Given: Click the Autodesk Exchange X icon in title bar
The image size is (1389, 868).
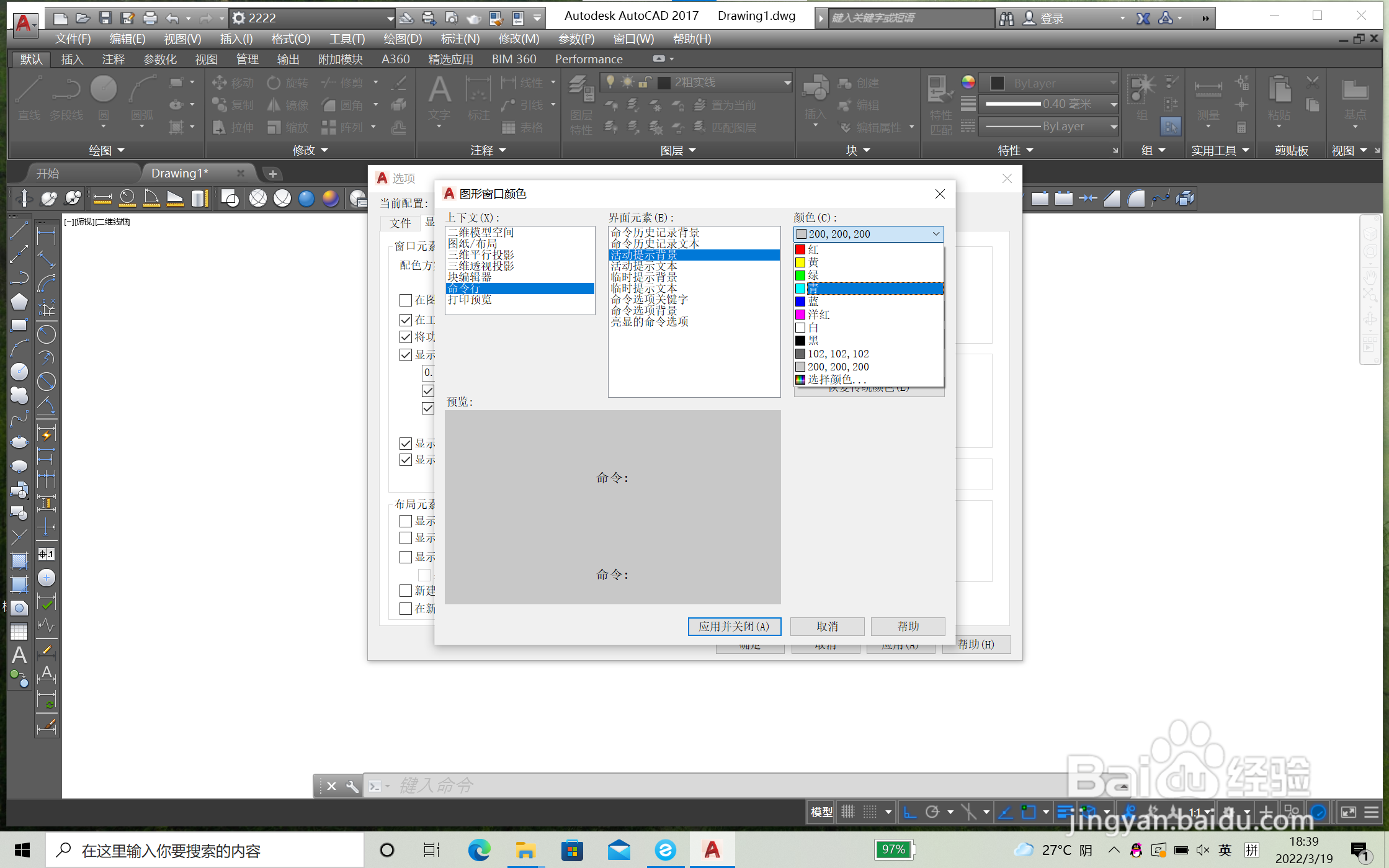Looking at the screenshot, I should [1143, 19].
